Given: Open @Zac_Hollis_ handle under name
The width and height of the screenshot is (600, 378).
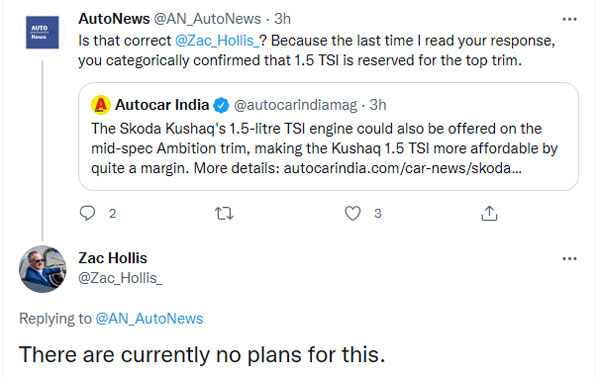Looking at the screenshot, I should 121,278.
